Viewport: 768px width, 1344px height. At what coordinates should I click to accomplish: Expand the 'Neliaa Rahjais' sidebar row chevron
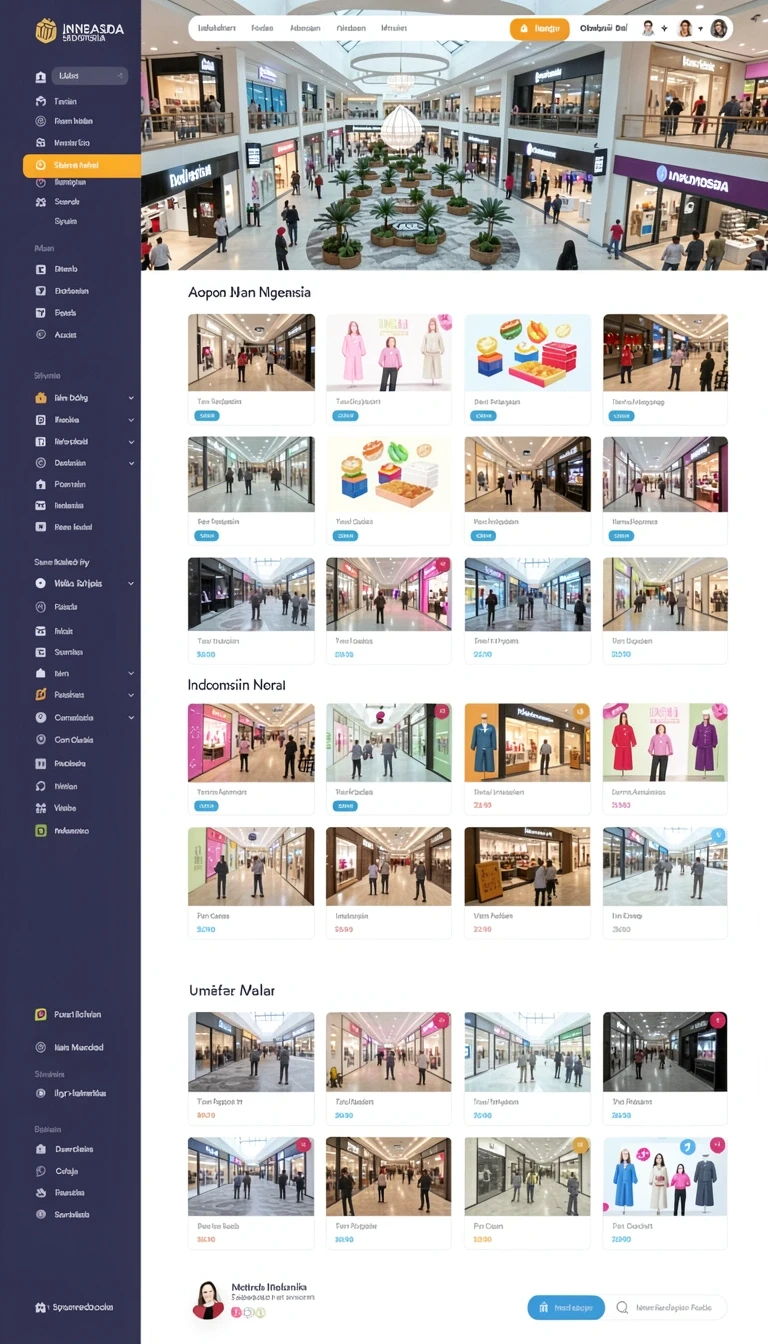click(x=131, y=583)
